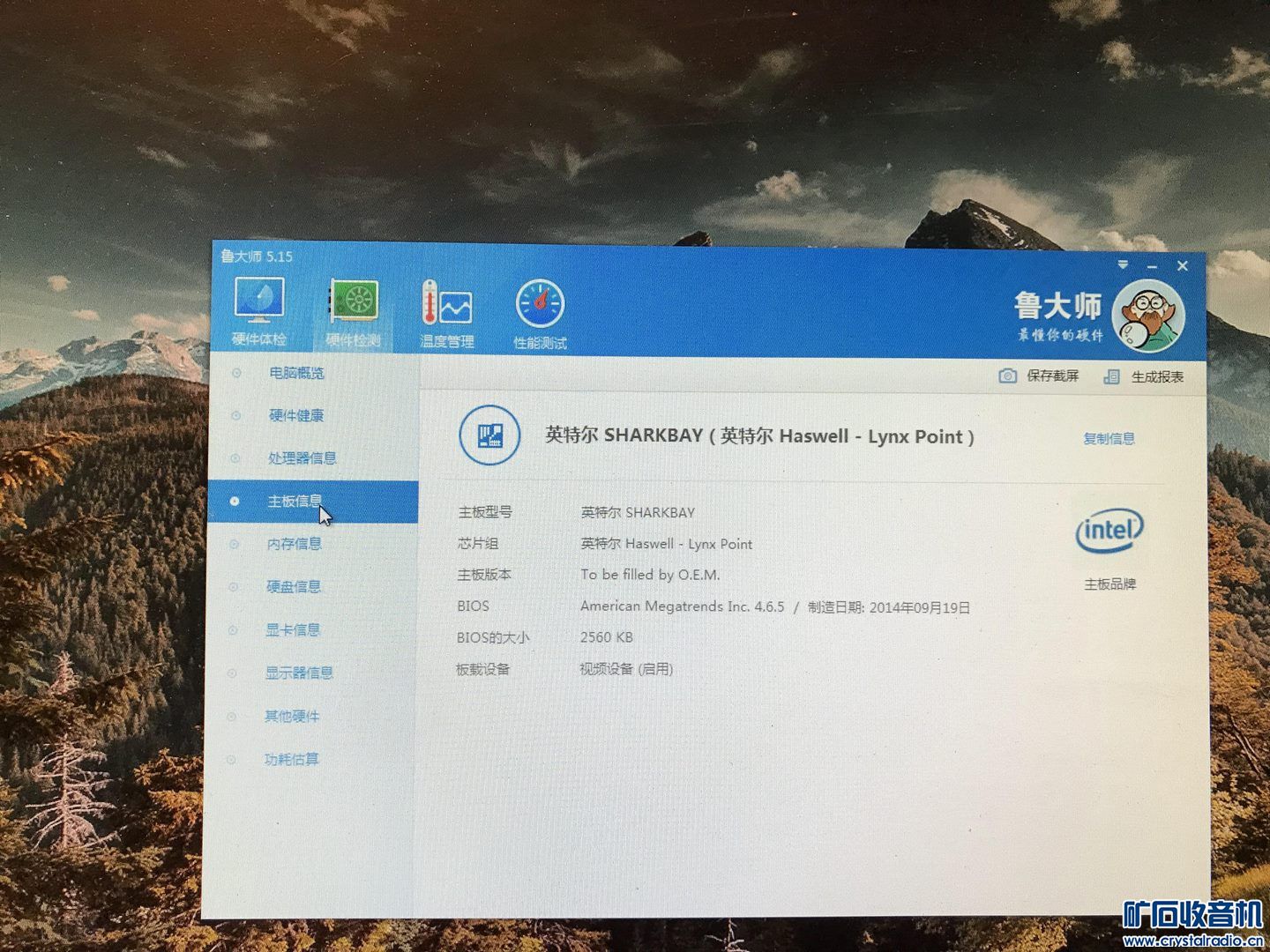Select 功耗估算 in the sidebar

292,759
